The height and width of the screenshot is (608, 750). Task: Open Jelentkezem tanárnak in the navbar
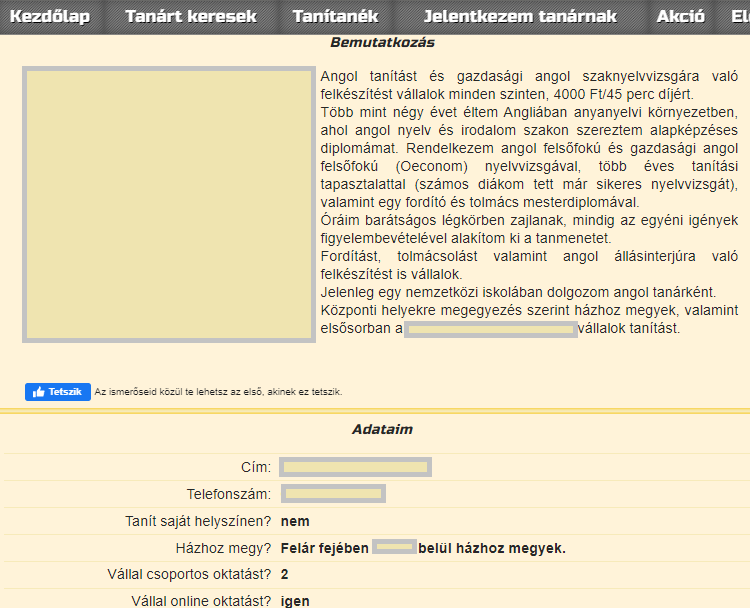click(x=520, y=17)
